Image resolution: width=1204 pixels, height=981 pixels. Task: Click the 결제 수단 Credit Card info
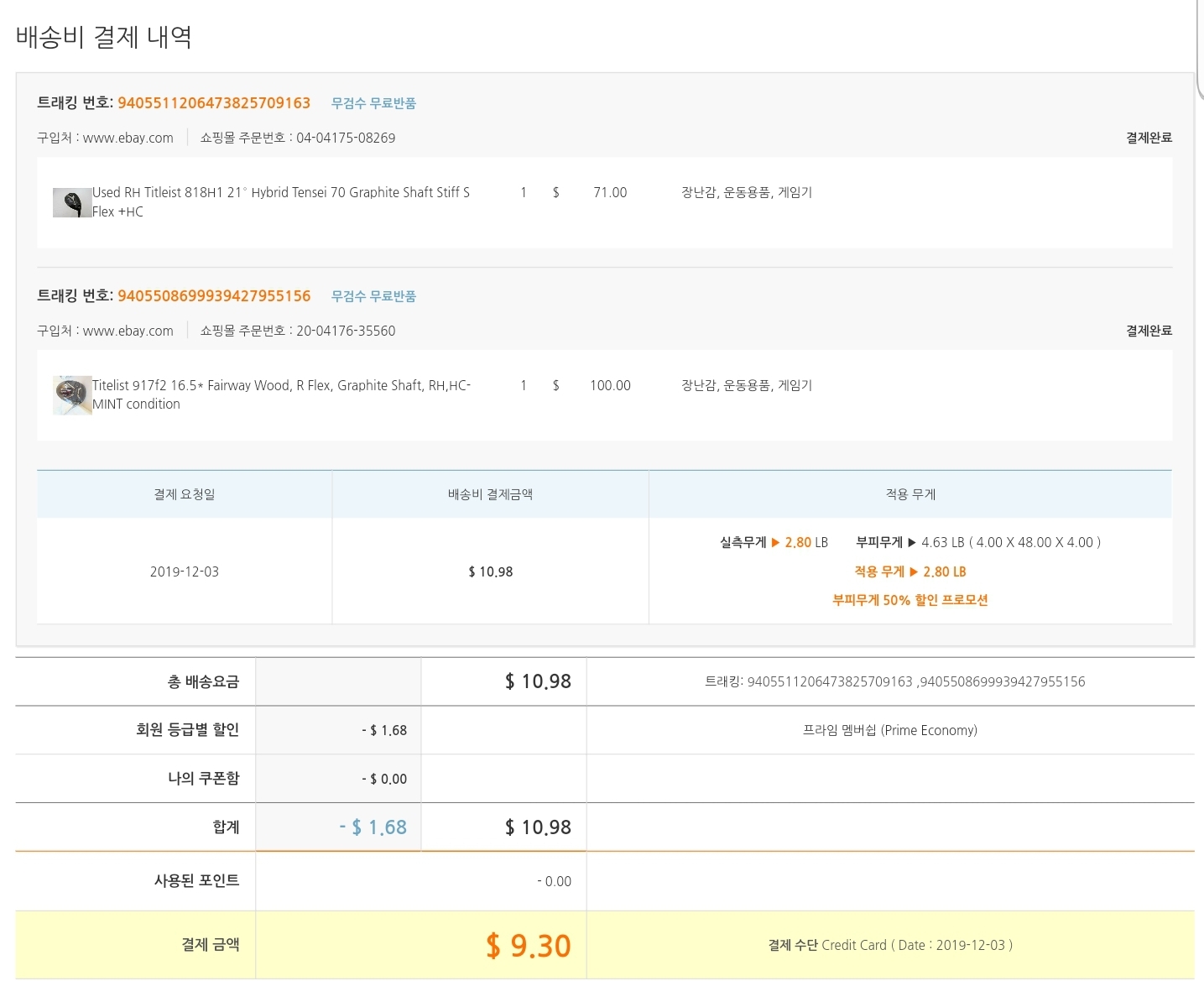tap(889, 945)
